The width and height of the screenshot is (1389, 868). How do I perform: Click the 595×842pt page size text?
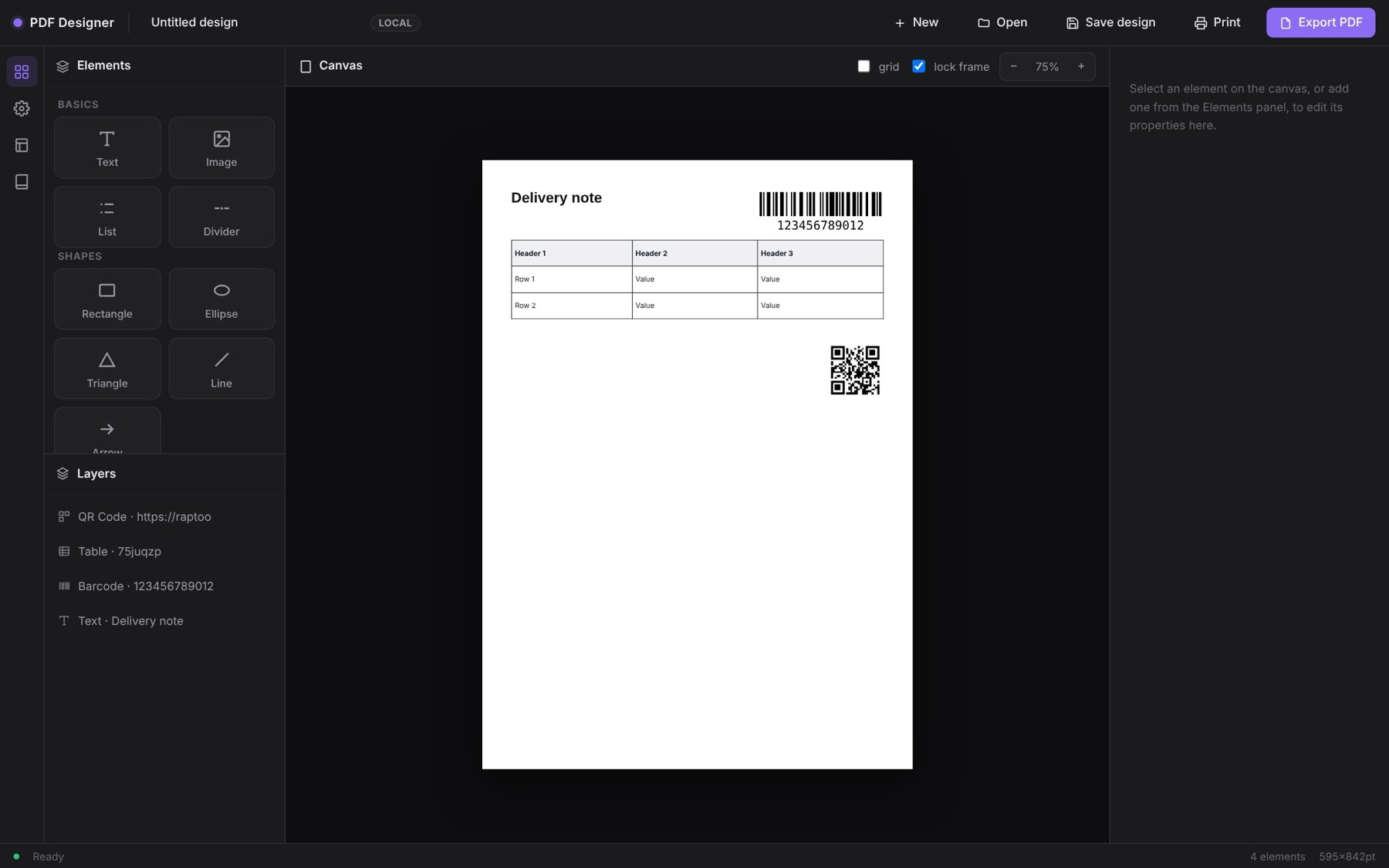(1347, 856)
